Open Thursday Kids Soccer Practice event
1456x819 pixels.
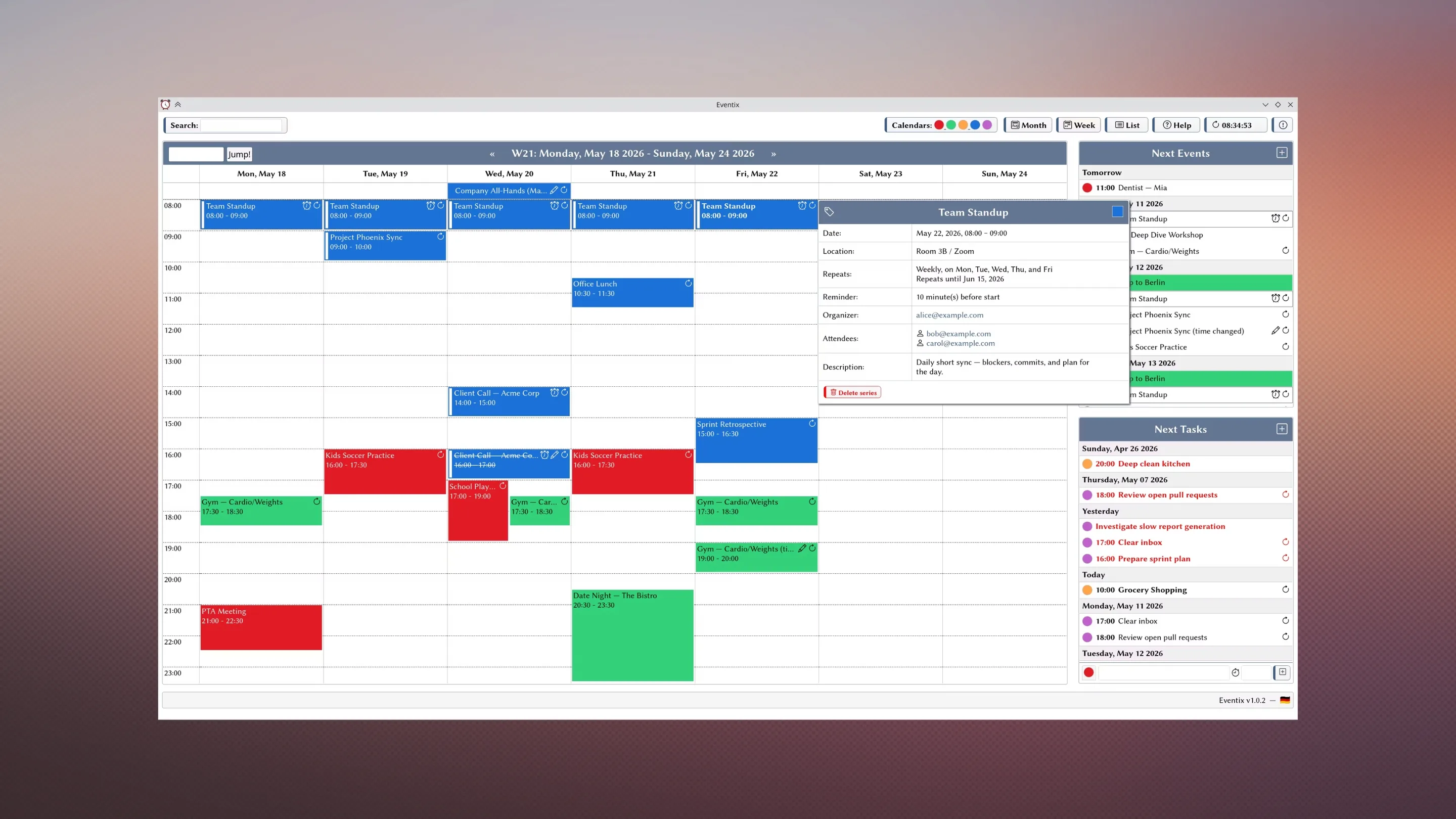632,471
